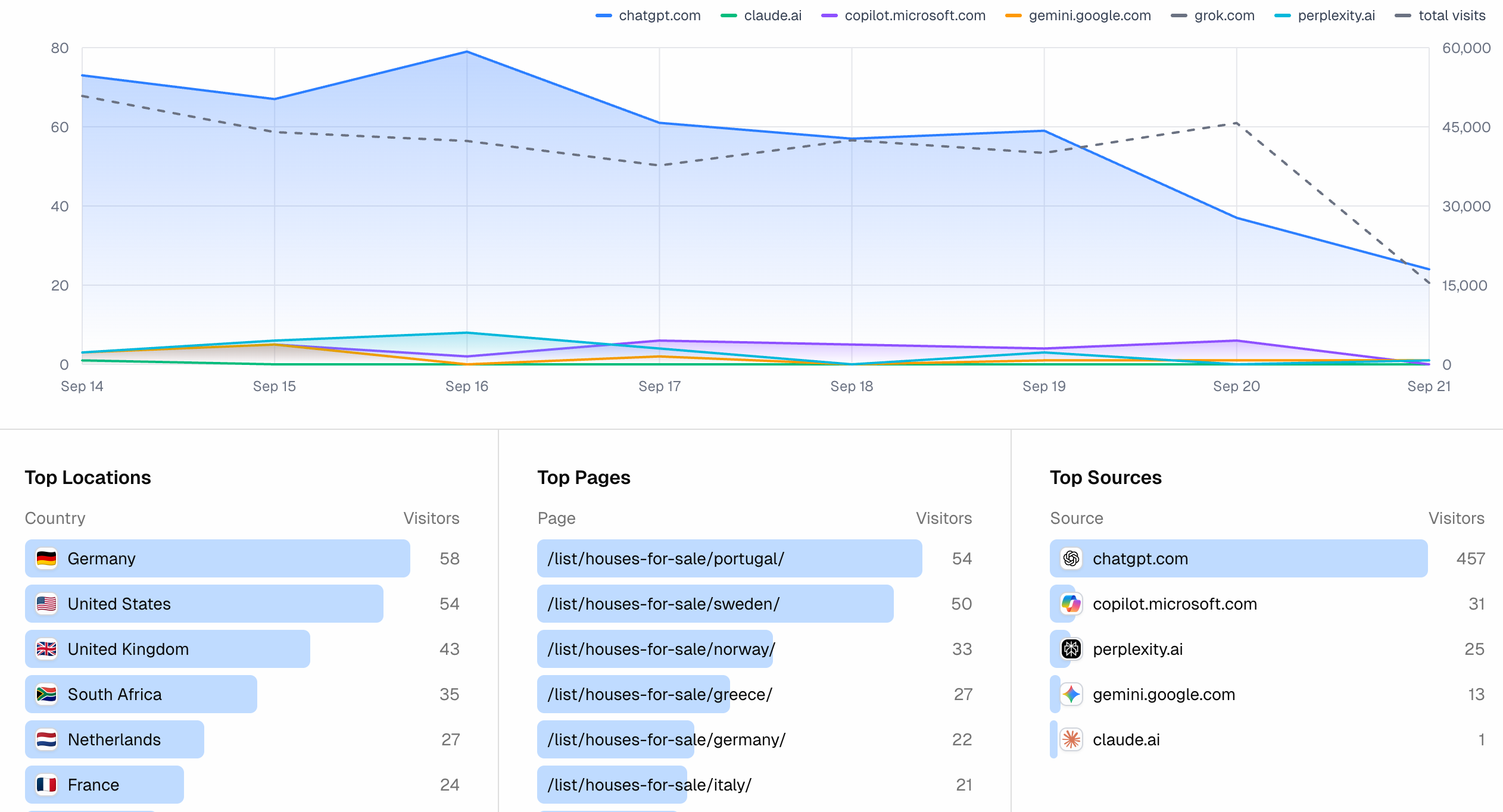Click the Country column header
The width and height of the screenshot is (1503, 812).
55,518
